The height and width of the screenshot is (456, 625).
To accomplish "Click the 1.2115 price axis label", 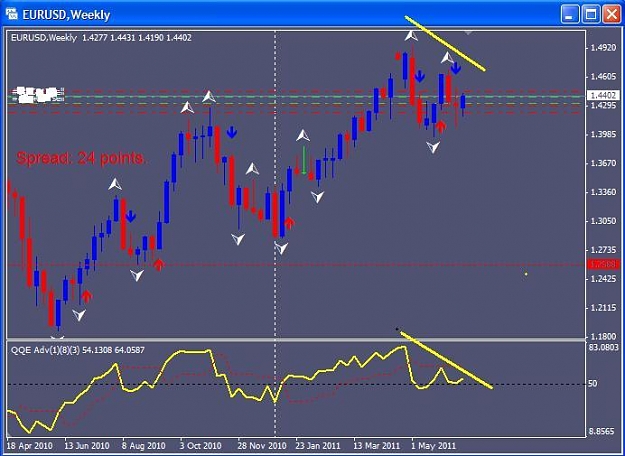I will (602, 308).
